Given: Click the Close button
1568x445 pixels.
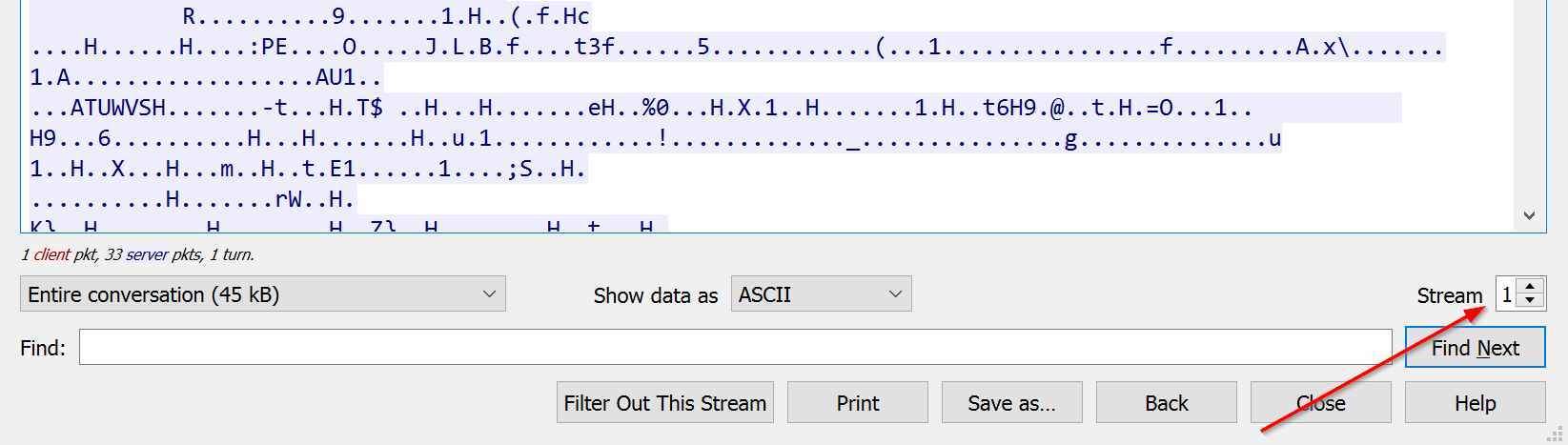Looking at the screenshot, I should pos(1320,403).
